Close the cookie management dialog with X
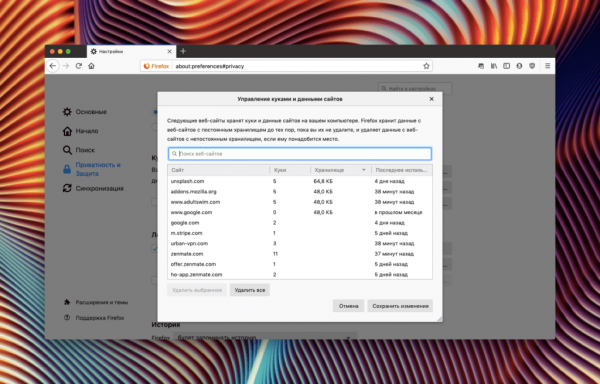The image size is (600, 384). click(432, 99)
